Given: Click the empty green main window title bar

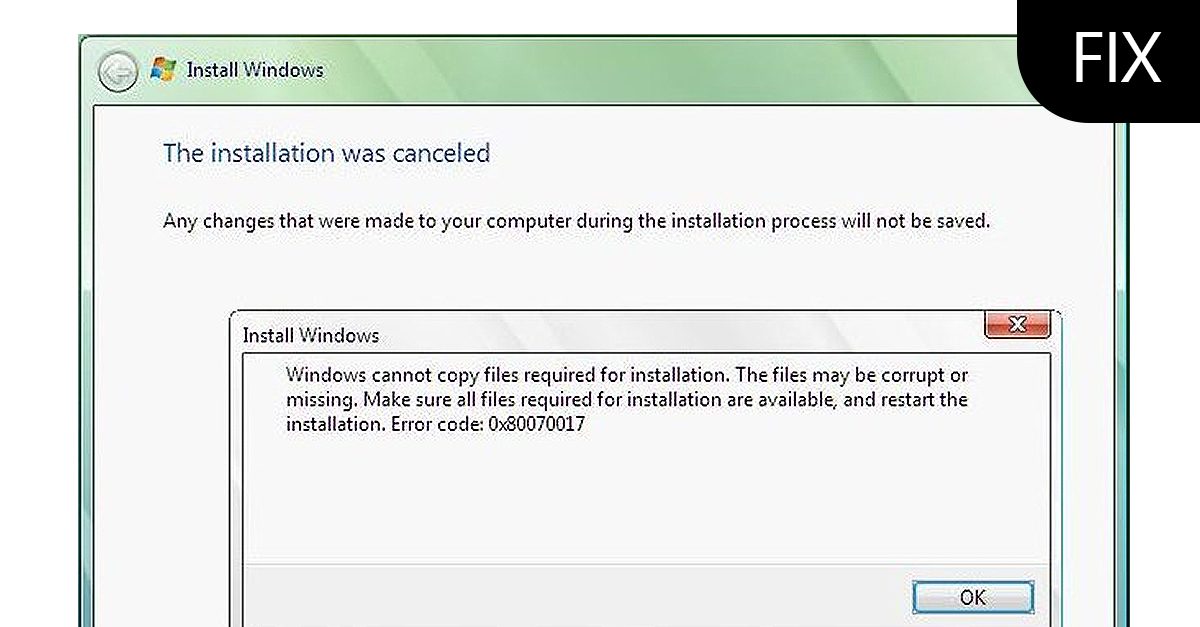Looking at the screenshot, I should (650, 70).
